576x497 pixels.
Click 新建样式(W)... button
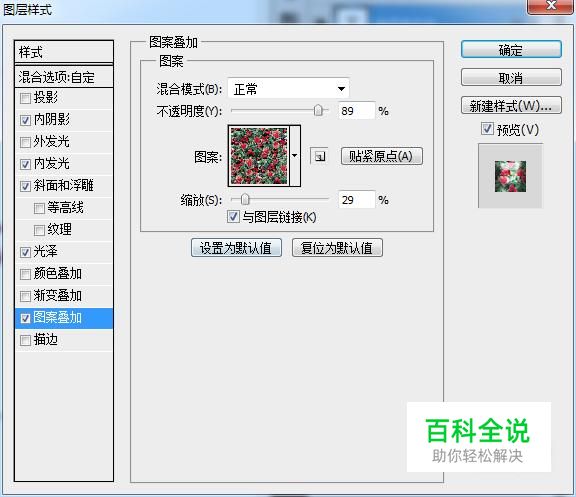click(x=511, y=106)
